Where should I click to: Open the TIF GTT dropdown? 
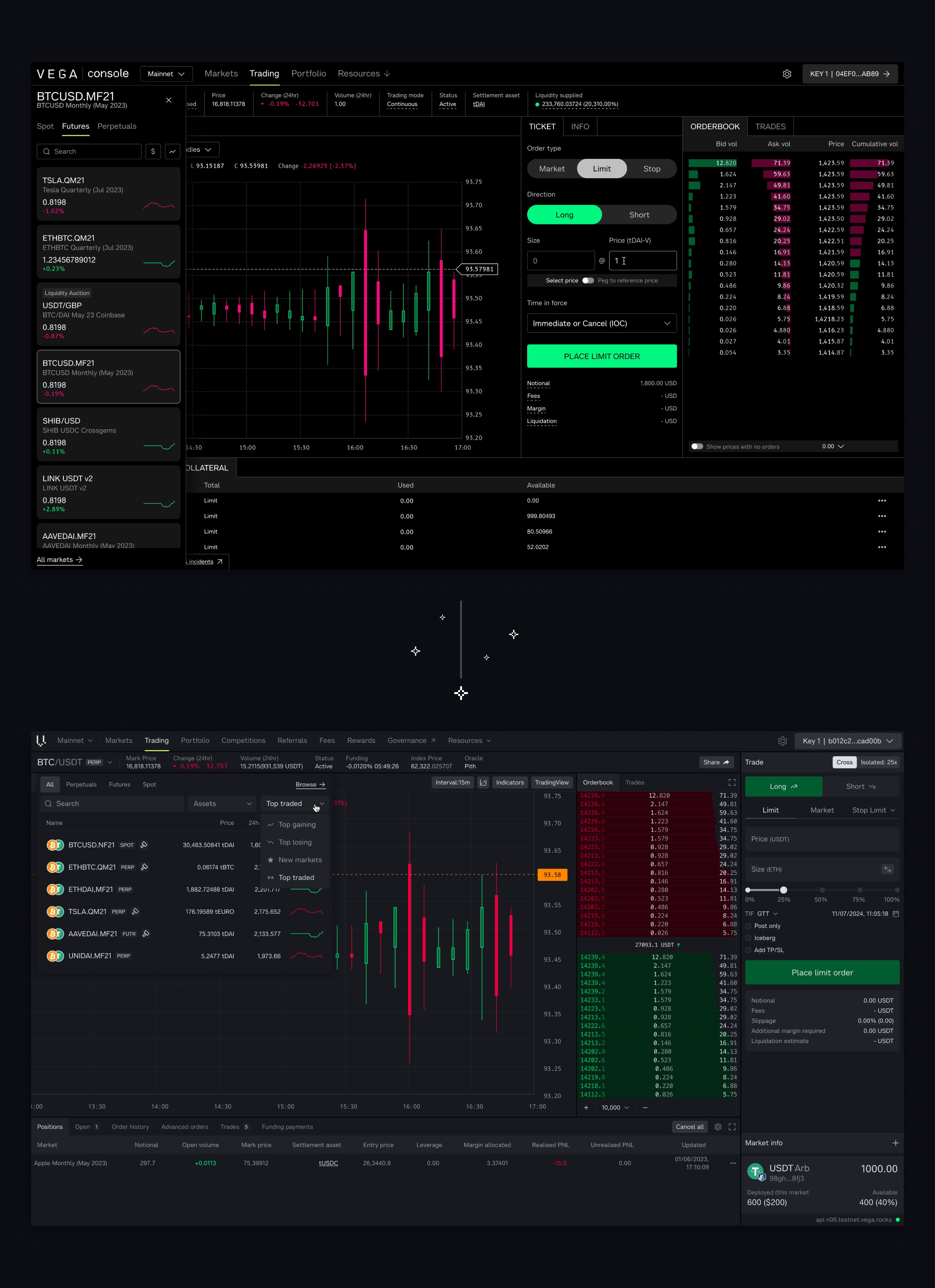767,914
